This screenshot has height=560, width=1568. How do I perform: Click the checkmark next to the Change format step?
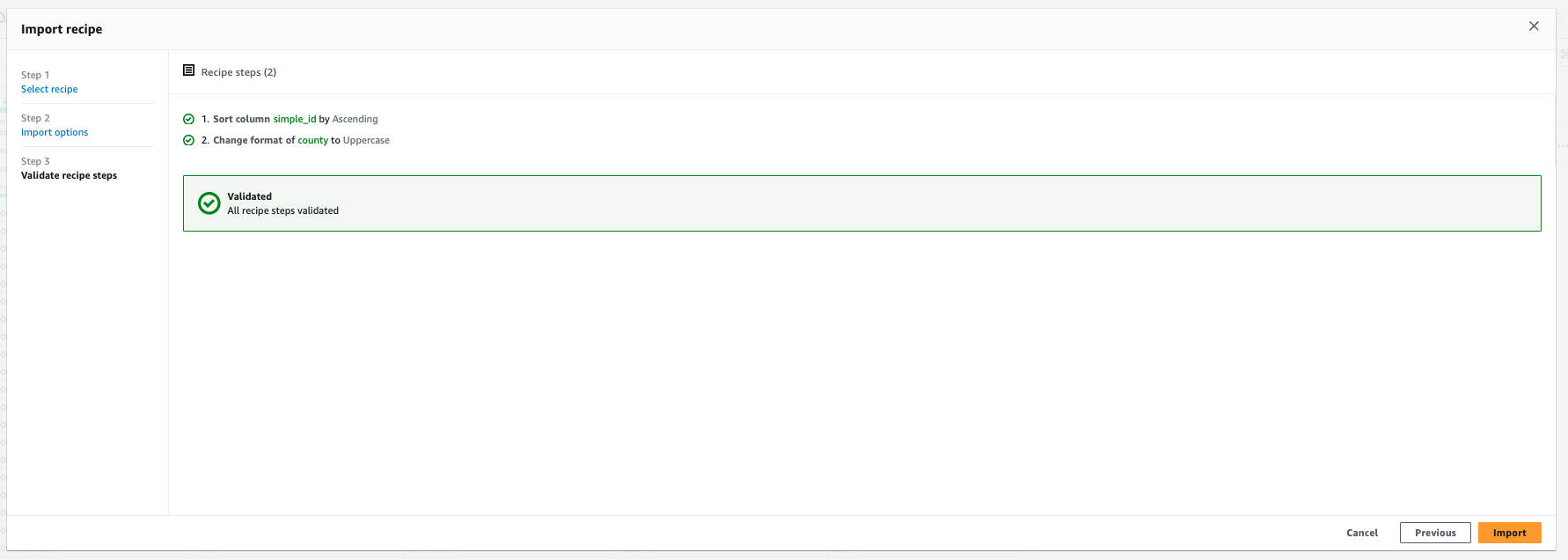coord(188,139)
